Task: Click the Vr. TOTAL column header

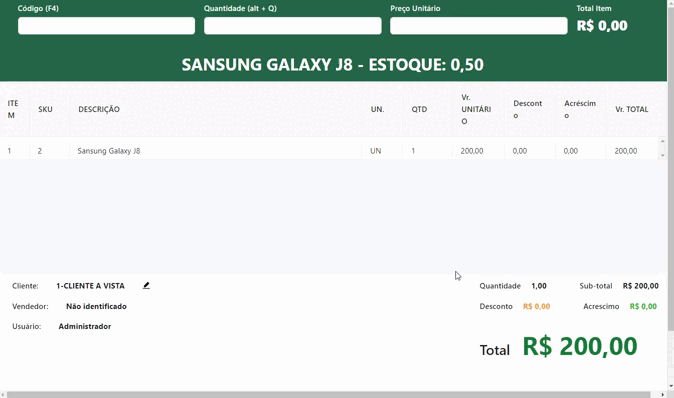Action: coord(631,109)
